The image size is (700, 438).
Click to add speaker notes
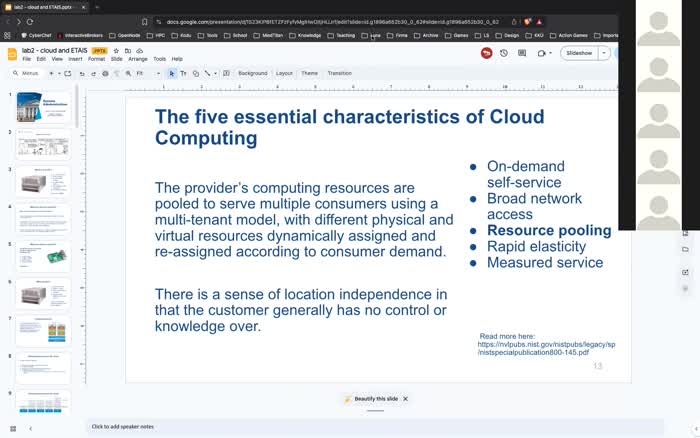(x=375, y=427)
